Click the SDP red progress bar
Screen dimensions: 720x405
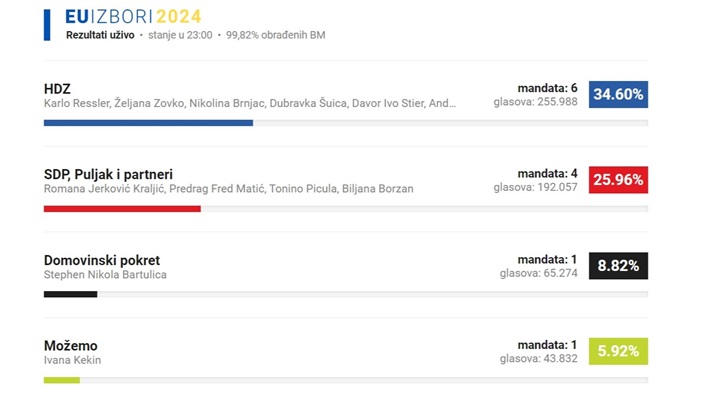122,209
